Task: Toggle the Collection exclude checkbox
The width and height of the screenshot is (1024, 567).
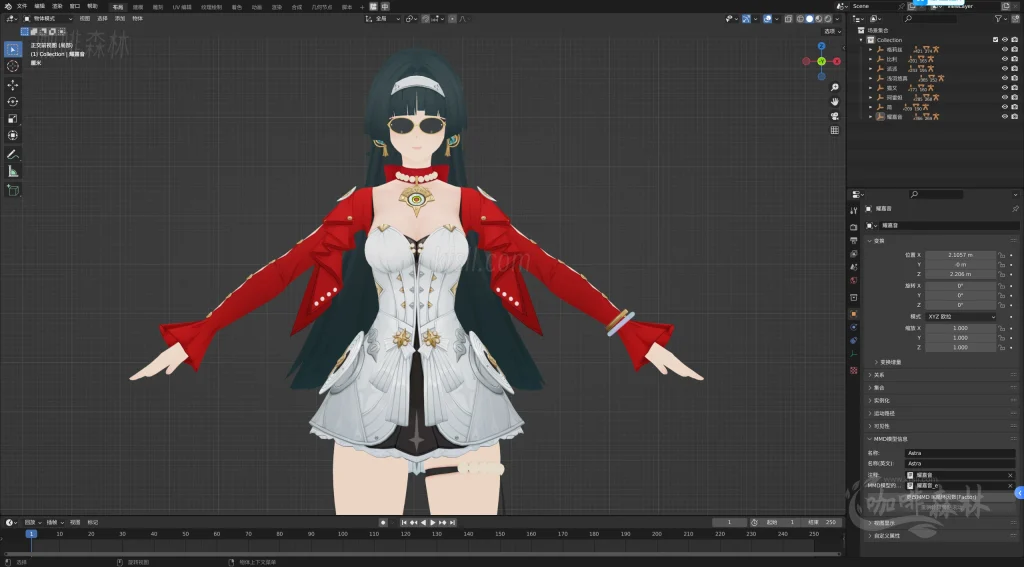Action: tap(995, 40)
